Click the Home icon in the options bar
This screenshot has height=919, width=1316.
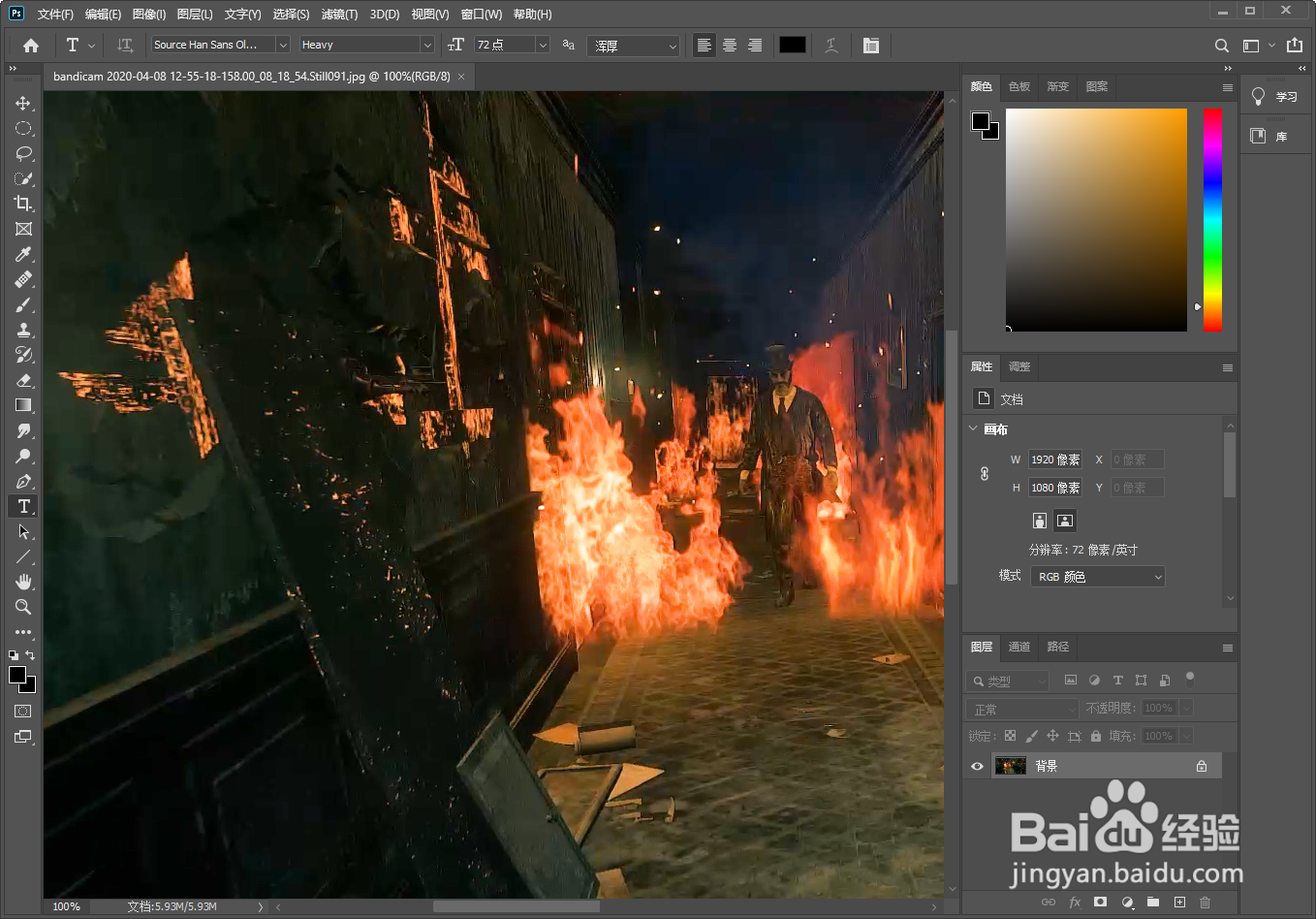coord(31,46)
